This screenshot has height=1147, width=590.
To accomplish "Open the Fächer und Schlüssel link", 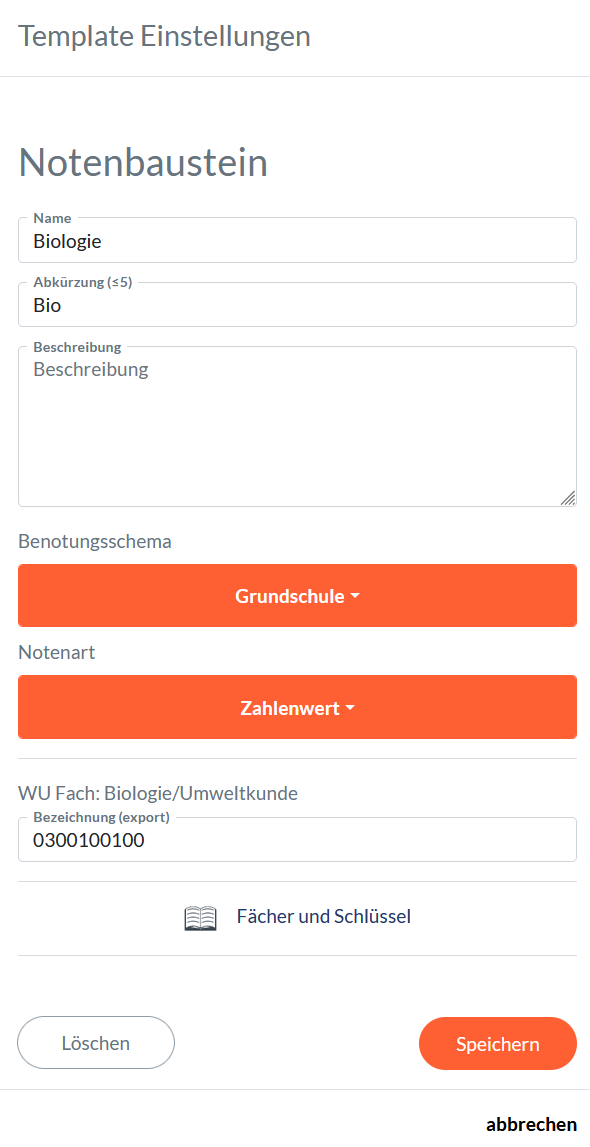I will tap(323, 916).
